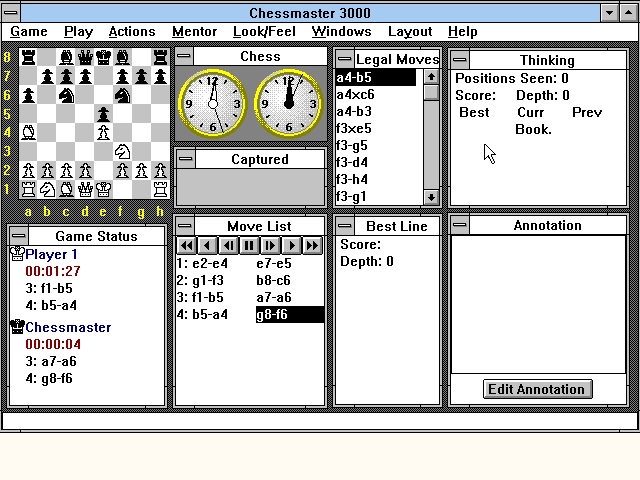The width and height of the screenshot is (640, 480).
Task: Select move g1-f3 in Move List
Action: point(208,280)
